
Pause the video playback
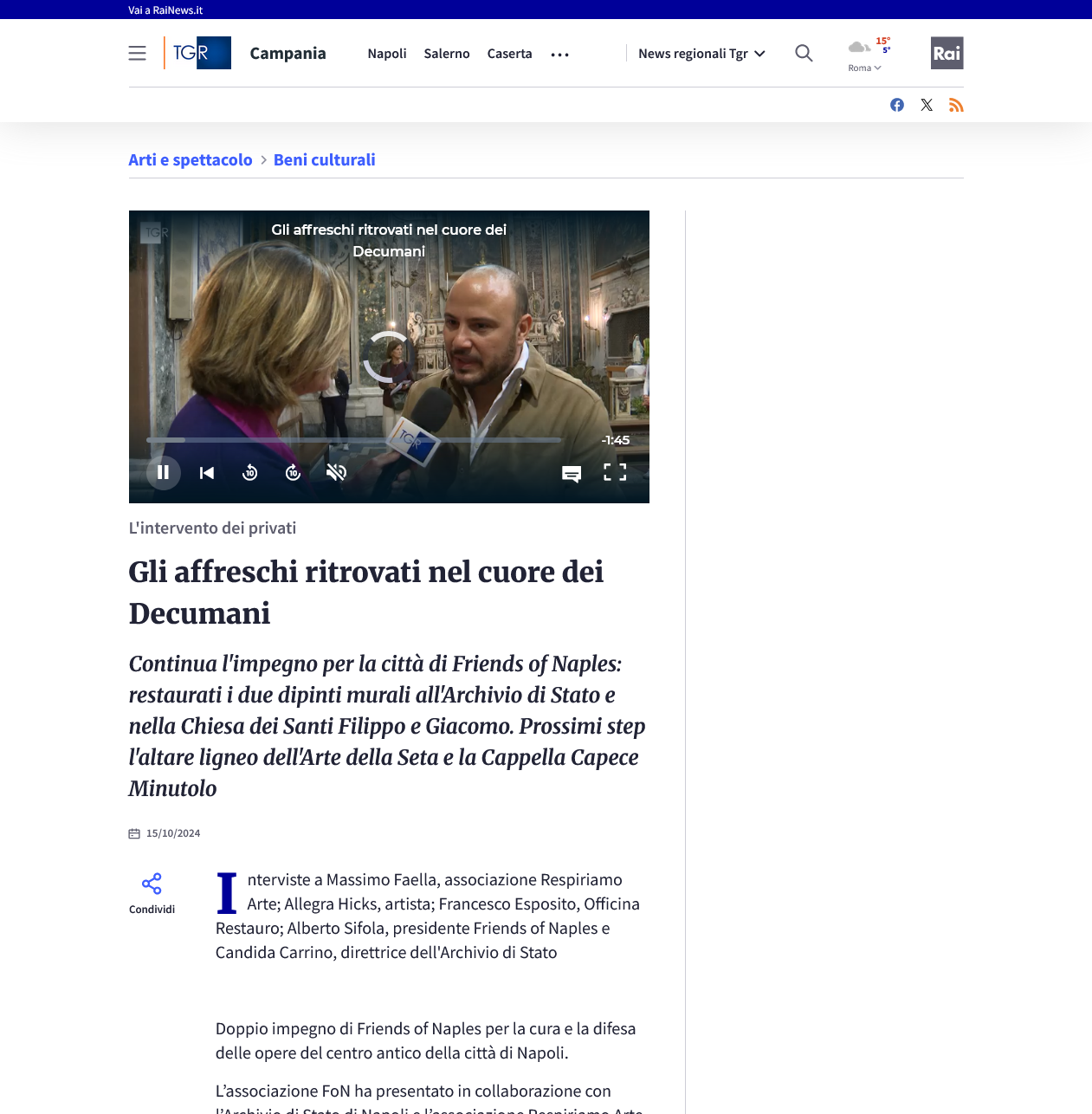[x=163, y=472]
